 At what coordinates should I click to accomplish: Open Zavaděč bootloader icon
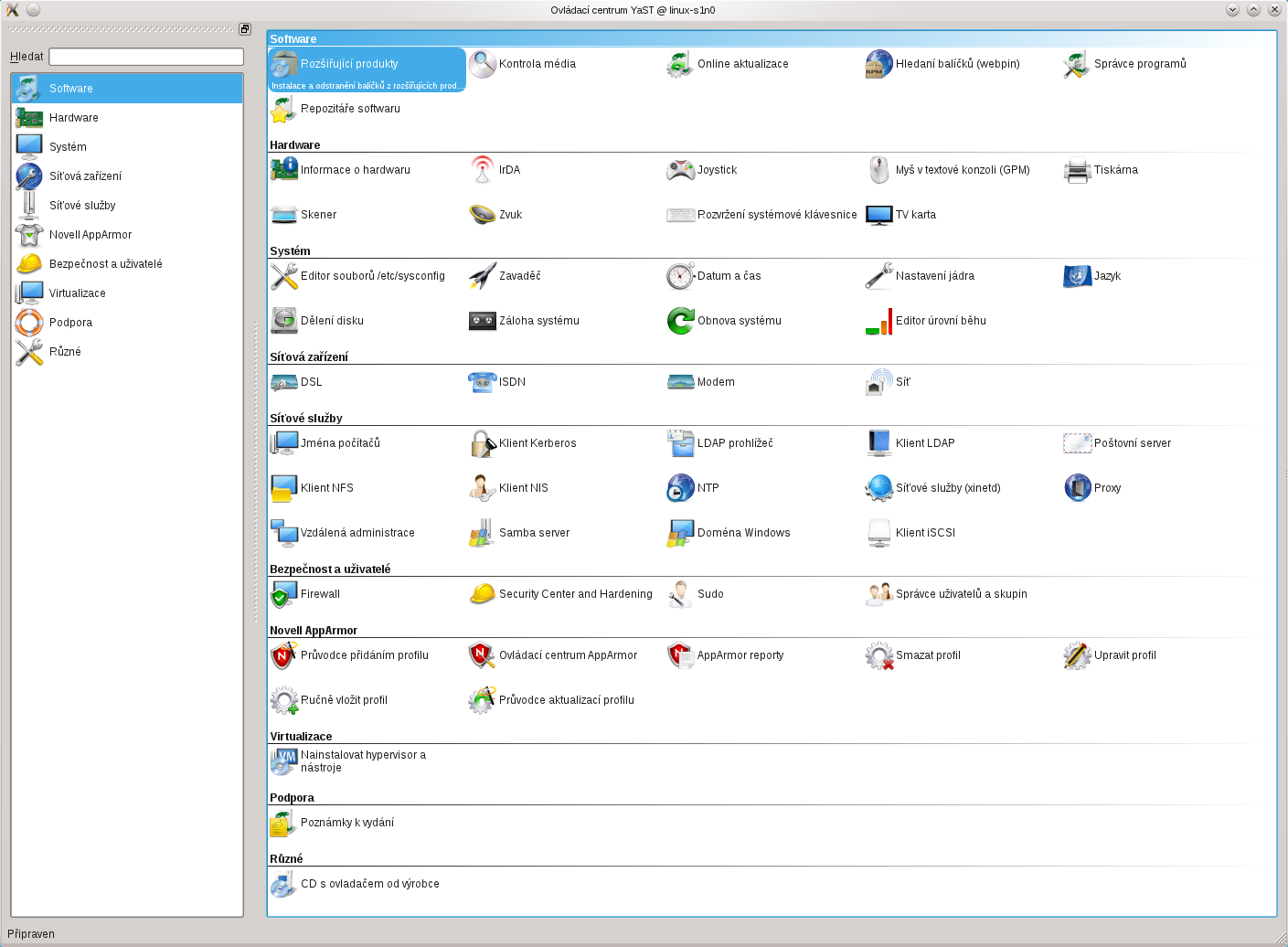[482, 276]
